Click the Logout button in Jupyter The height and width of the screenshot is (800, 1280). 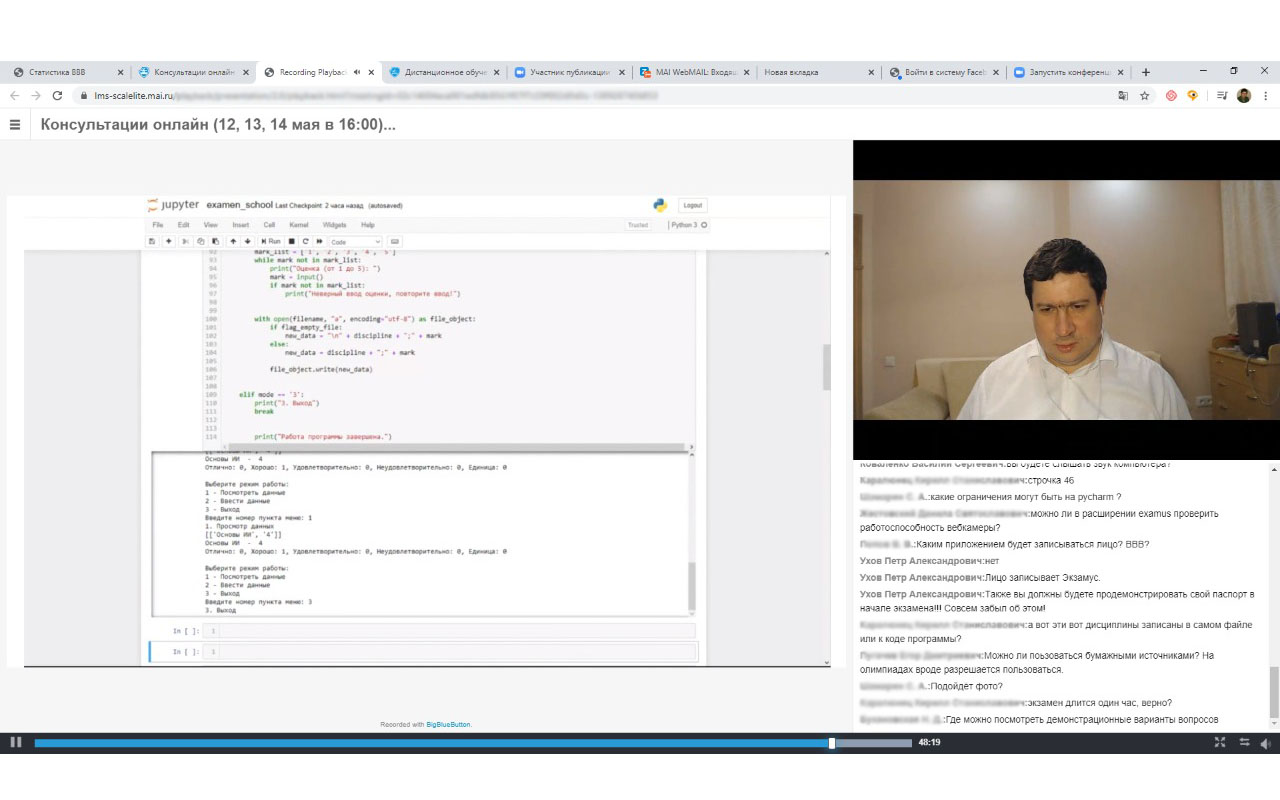pos(693,205)
